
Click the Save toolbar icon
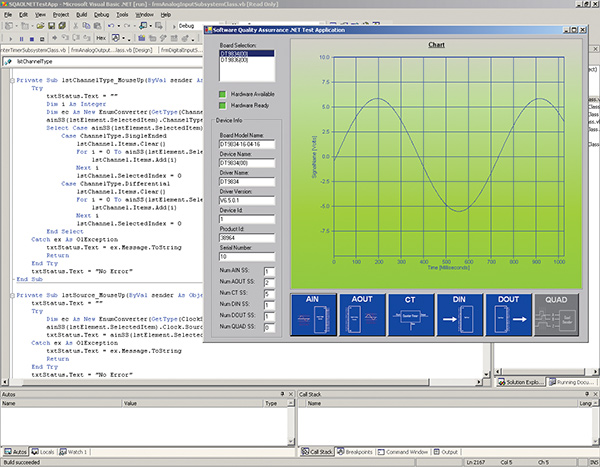51,26
